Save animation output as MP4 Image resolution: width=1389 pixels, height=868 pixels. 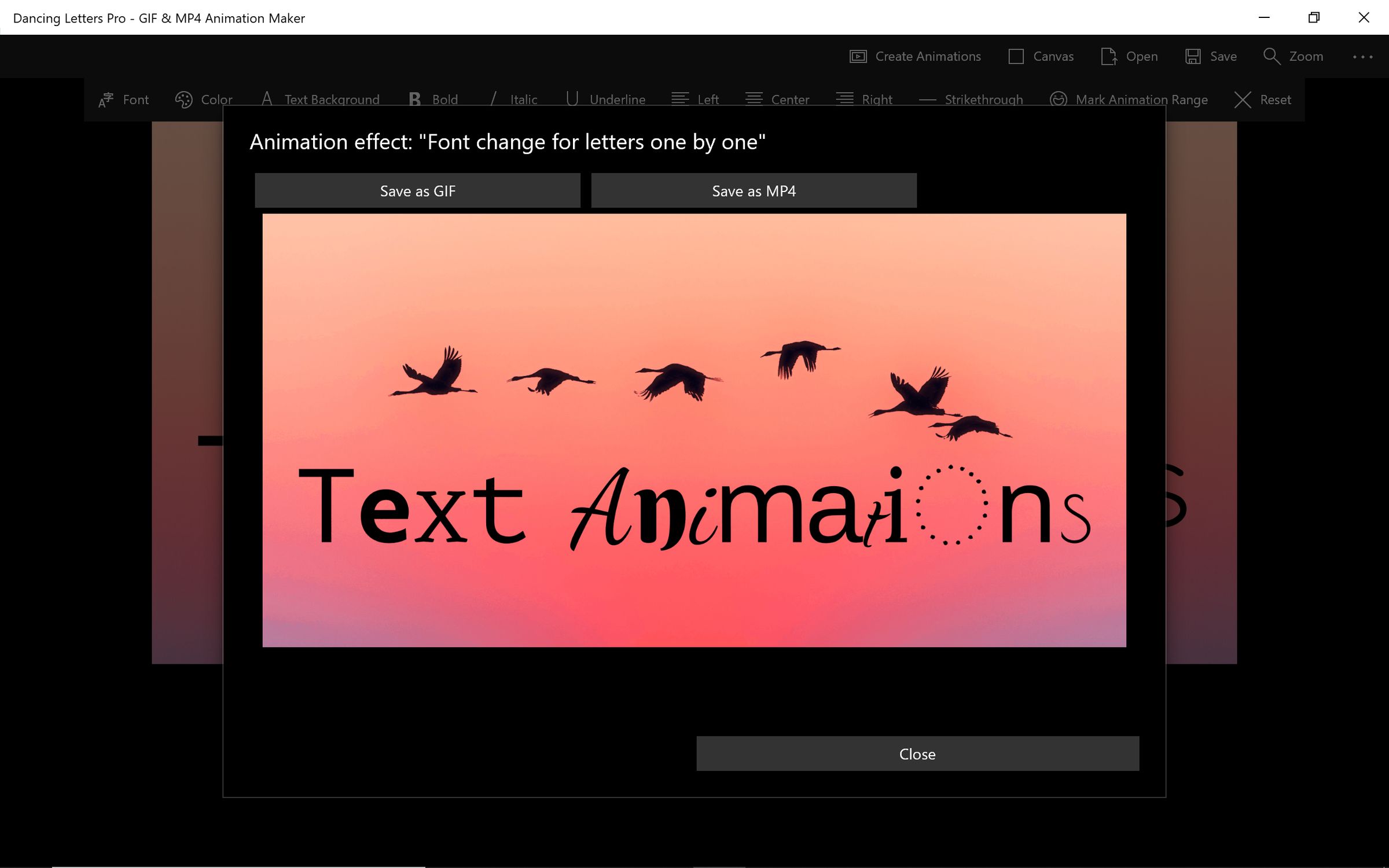(753, 190)
